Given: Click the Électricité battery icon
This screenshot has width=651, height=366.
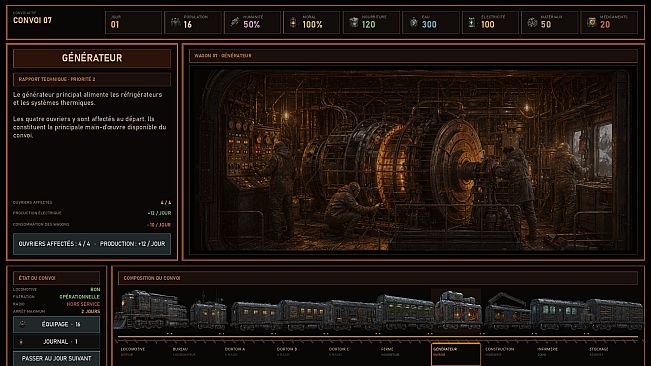Looking at the screenshot, I should (x=472, y=22).
